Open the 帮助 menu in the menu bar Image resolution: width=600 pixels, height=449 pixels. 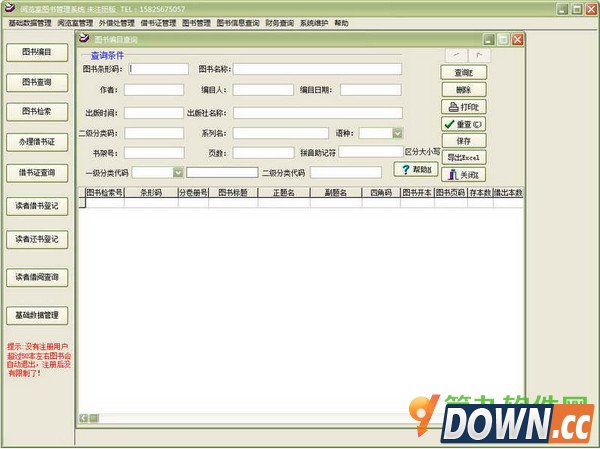click(x=341, y=23)
